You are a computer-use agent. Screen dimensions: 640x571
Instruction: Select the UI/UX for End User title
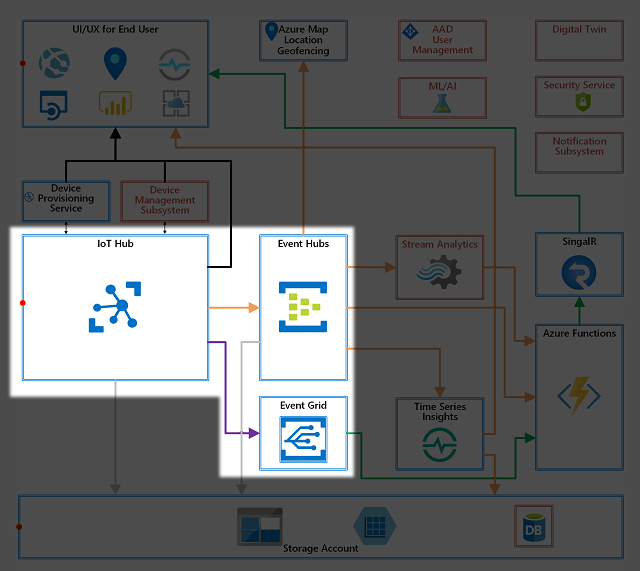[x=115, y=29]
